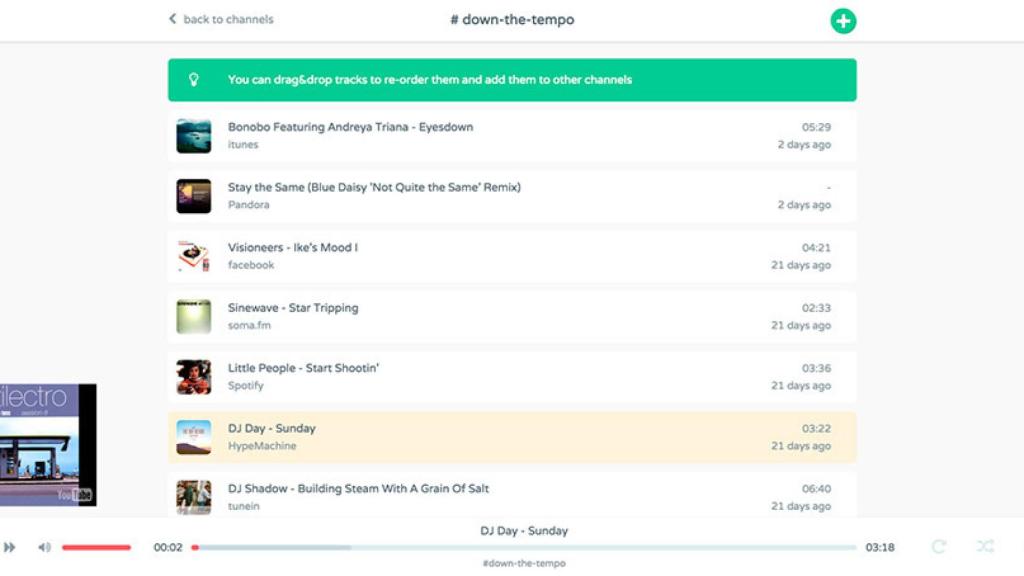1024x576 pixels.
Task: Click the lightbulb tip icon
Action: [x=194, y=80]
